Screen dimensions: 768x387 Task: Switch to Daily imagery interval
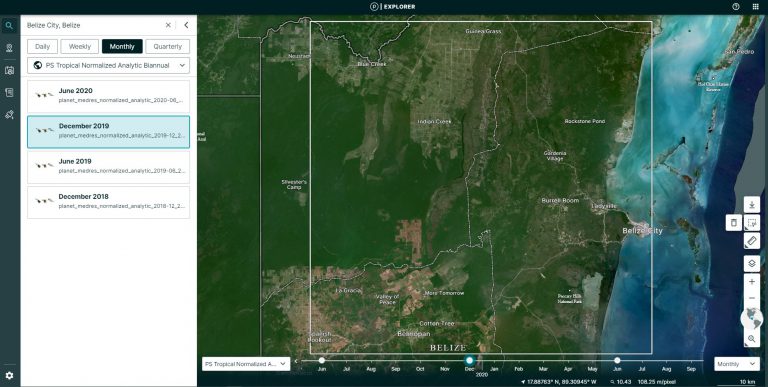(43, 47)
